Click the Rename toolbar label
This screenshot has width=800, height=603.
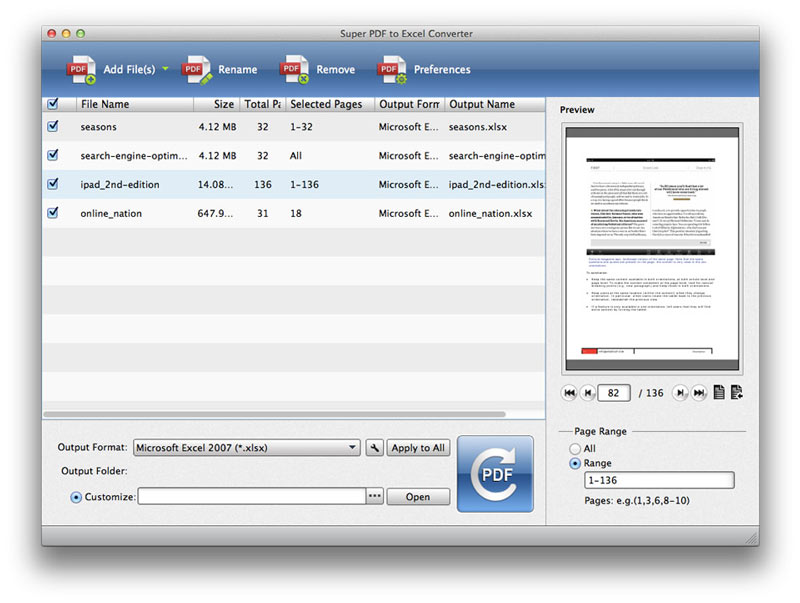pyautogui.click(x=238, y=69)
